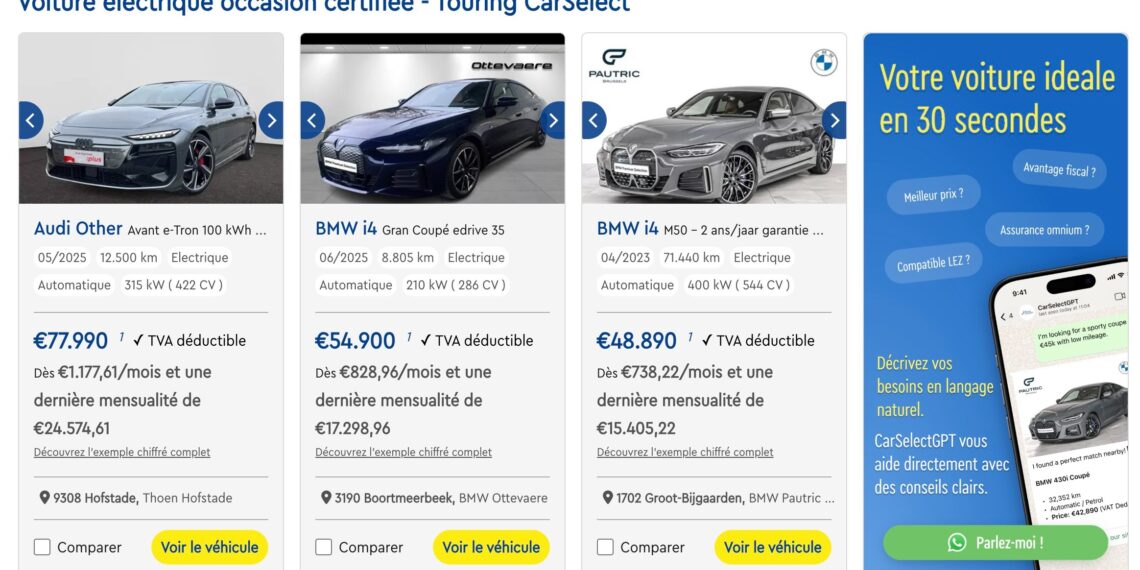Viewport: 1140px width, 570px height.
Task: Show next photo of BMW i4 M50
Action: coord(834,120)
